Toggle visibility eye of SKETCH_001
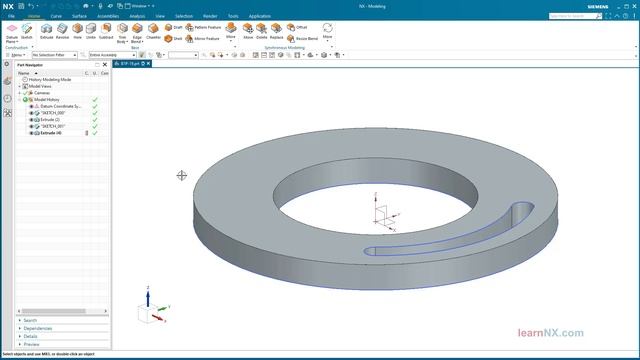Viewport: 640px width, 360px height. coord(31,127)
